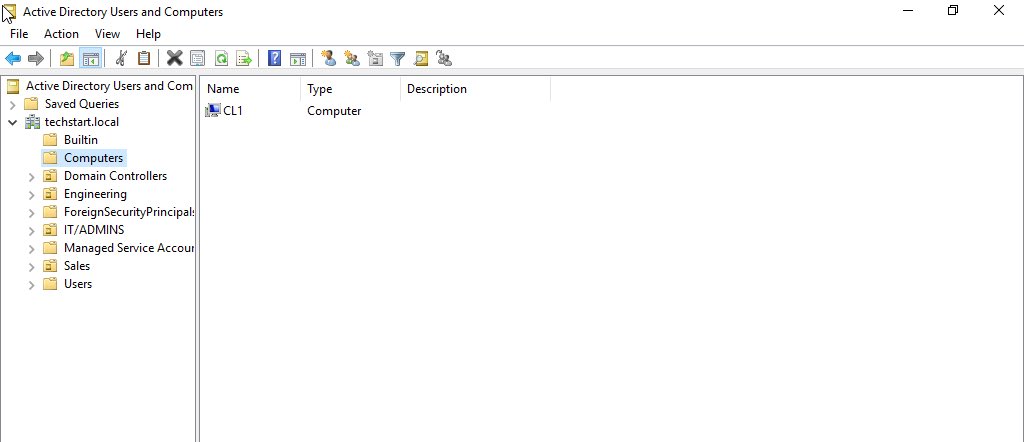This screenshot has height=442, width=1024.
Task: Click the techstart.local domain icon
Action: point(32,122)
